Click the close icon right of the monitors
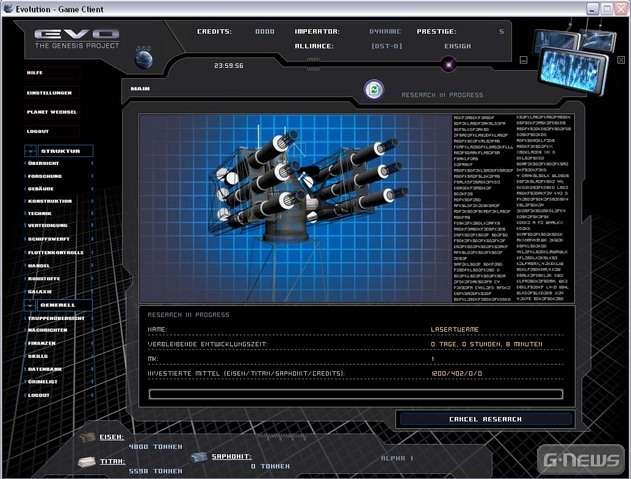Viewport: 631px width, 479px height. coord(621,60)
